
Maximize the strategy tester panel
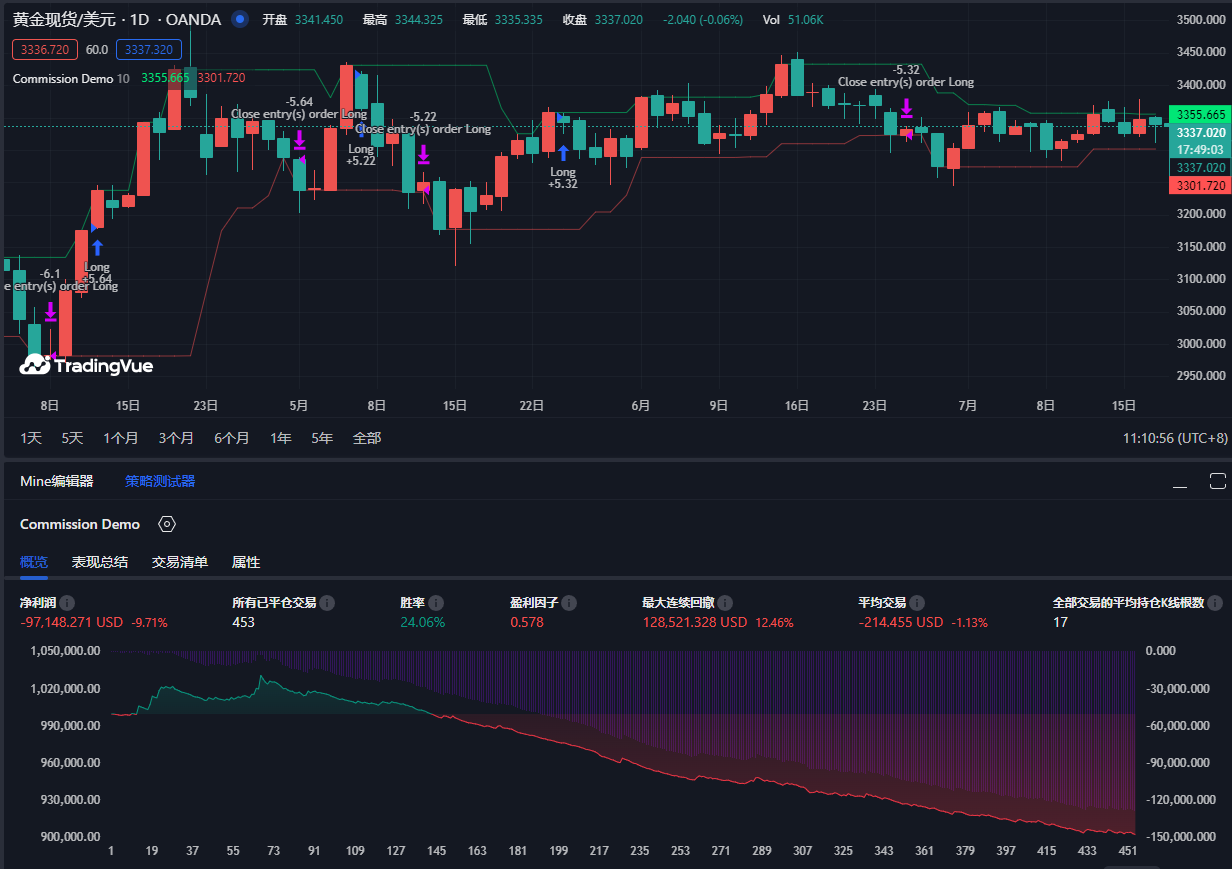tap(1217, 481)
